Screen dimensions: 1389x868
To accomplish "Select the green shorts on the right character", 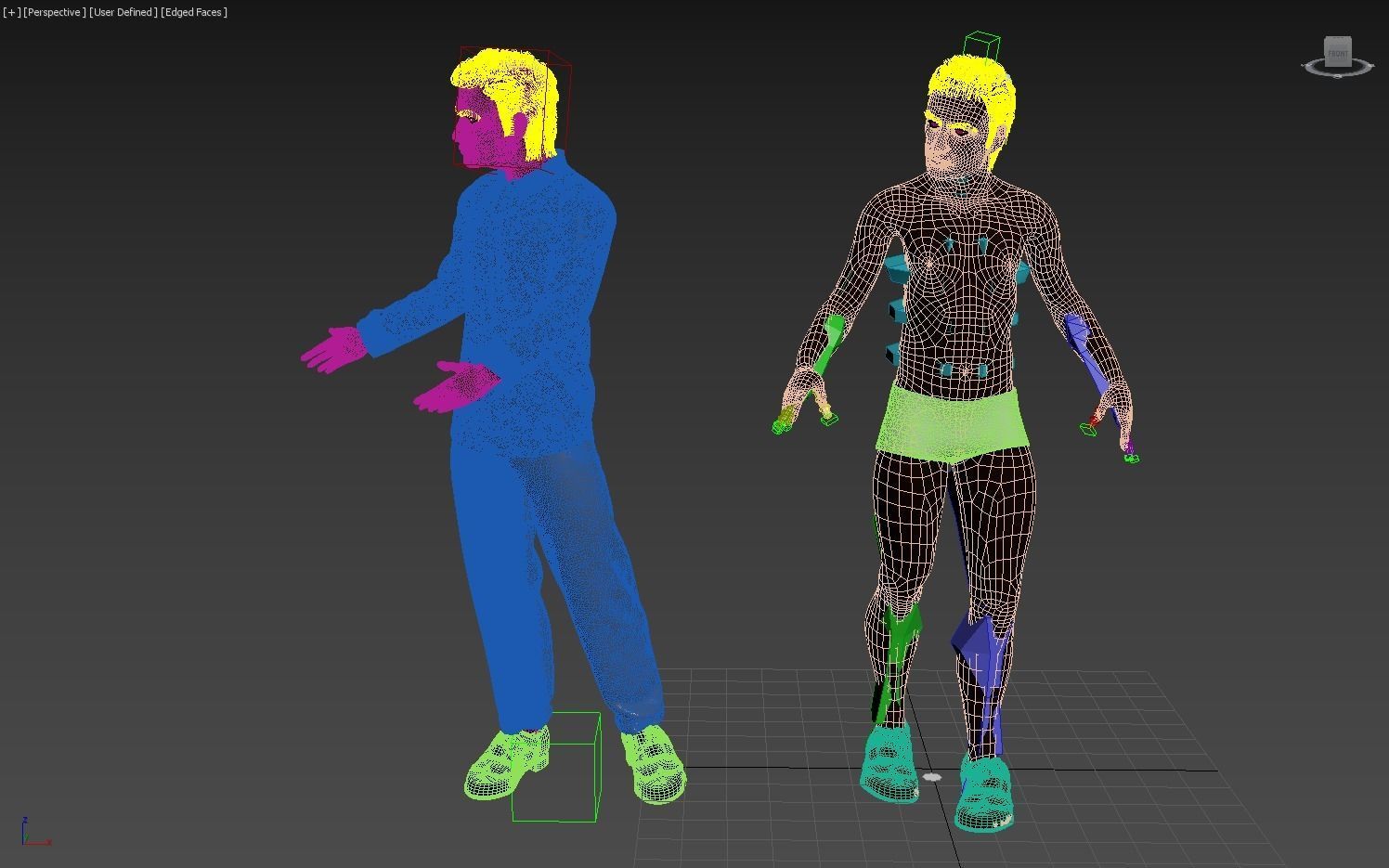I will click(x=952, y=424).
